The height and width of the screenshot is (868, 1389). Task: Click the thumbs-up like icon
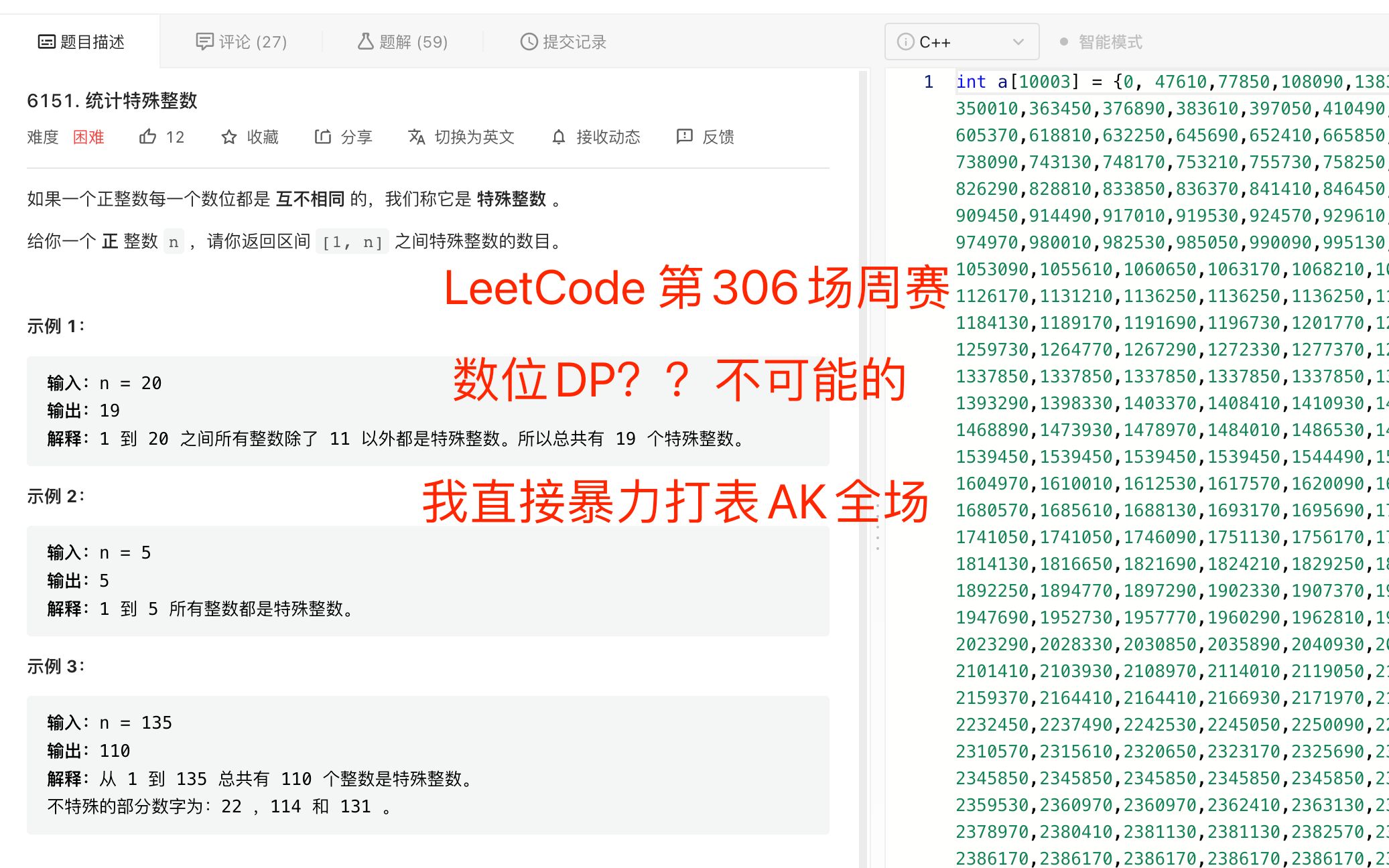147,137
